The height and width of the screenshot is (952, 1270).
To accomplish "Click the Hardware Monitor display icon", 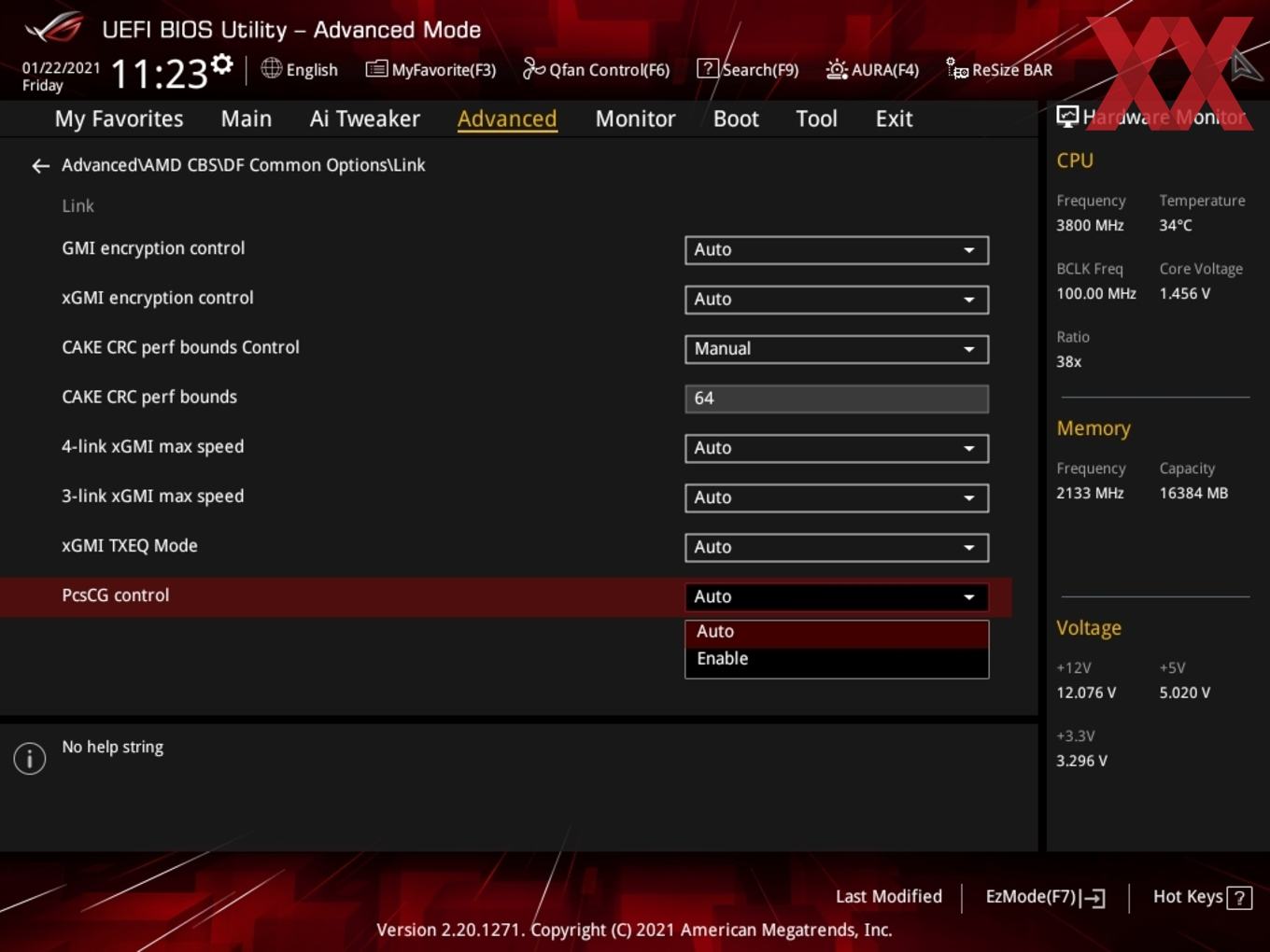I will 1067,117.
